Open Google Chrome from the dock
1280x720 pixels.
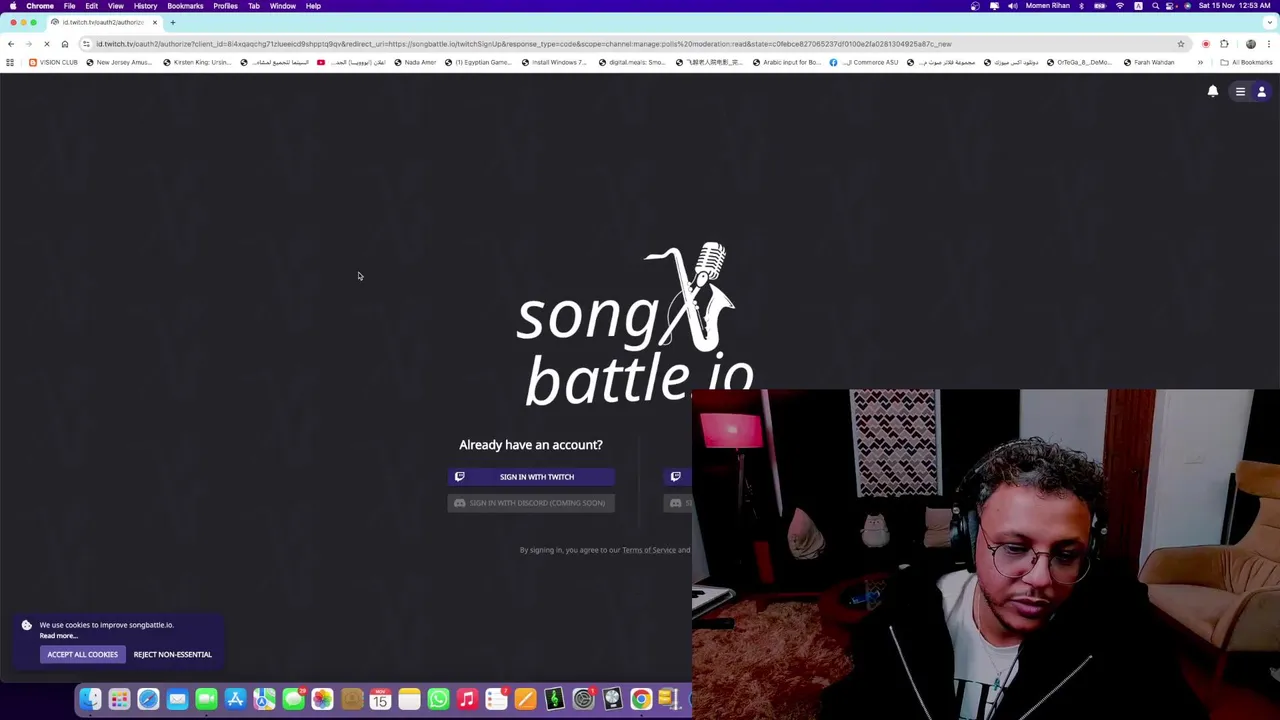coord(641,699)
